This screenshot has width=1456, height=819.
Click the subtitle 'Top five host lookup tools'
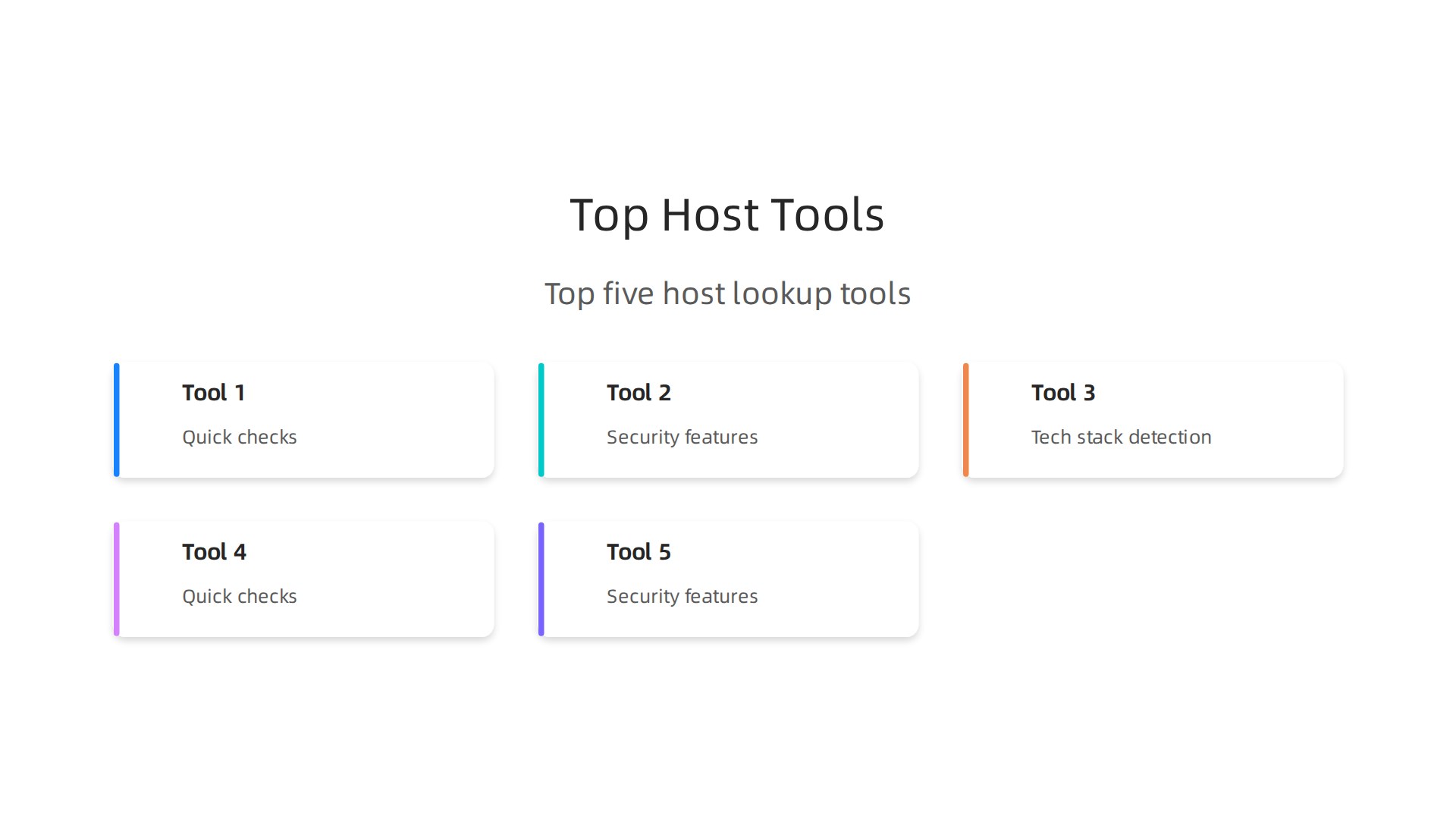coord(727,294)
